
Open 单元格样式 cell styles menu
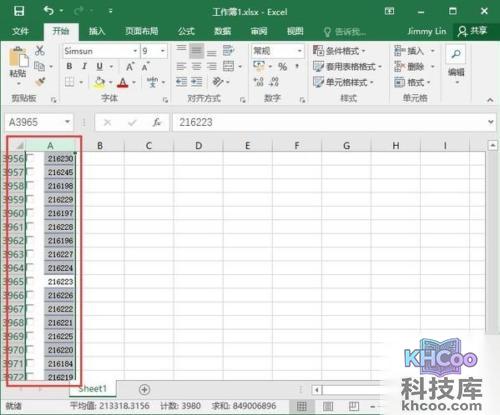(343, 82)
